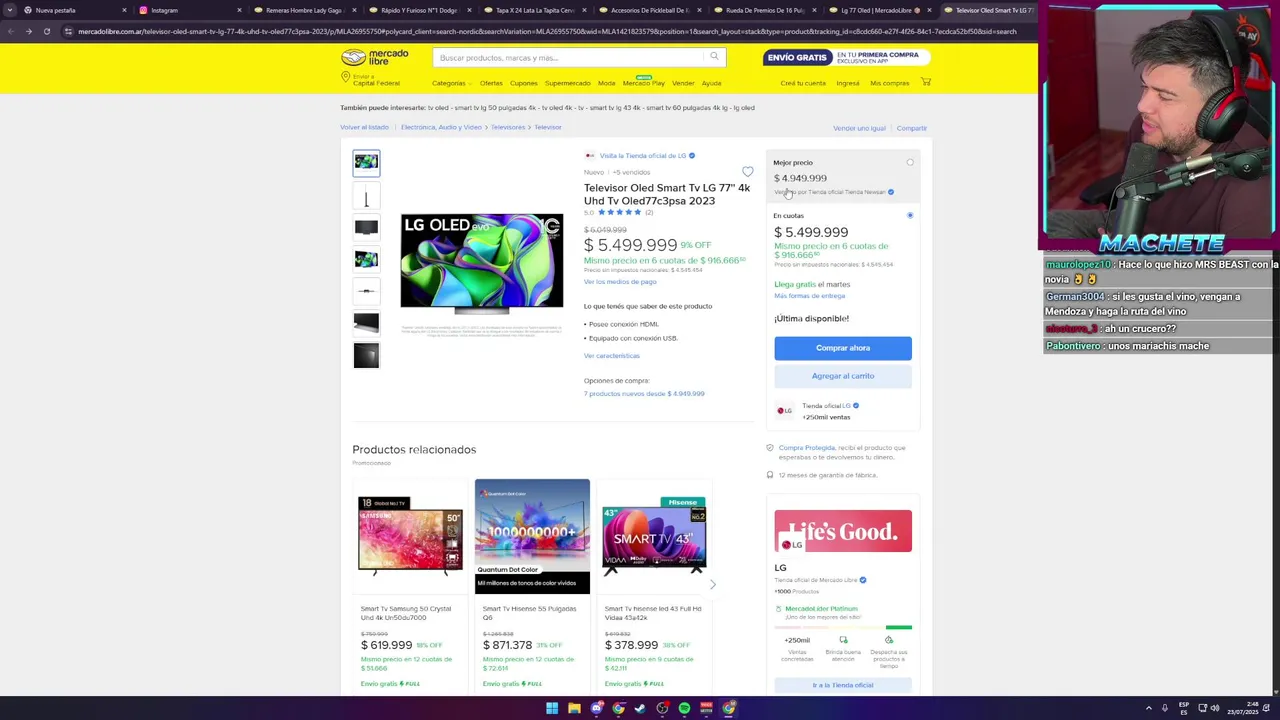Click the search magnifier icon
The height and width of the screenshot is (720, 1280).
click(x=714, y=57)
